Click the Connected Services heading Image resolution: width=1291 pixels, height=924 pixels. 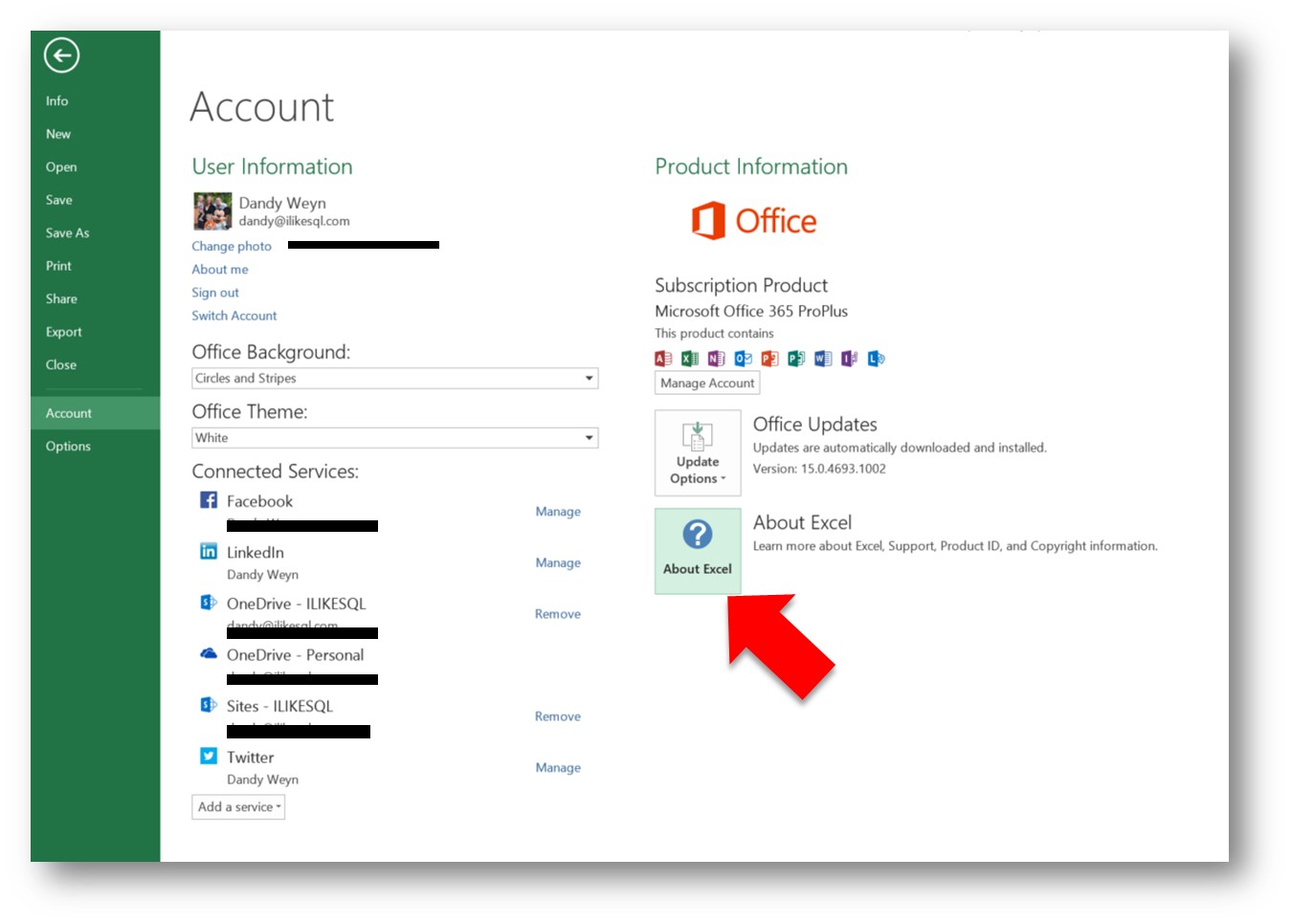click(x=276, y=471)
